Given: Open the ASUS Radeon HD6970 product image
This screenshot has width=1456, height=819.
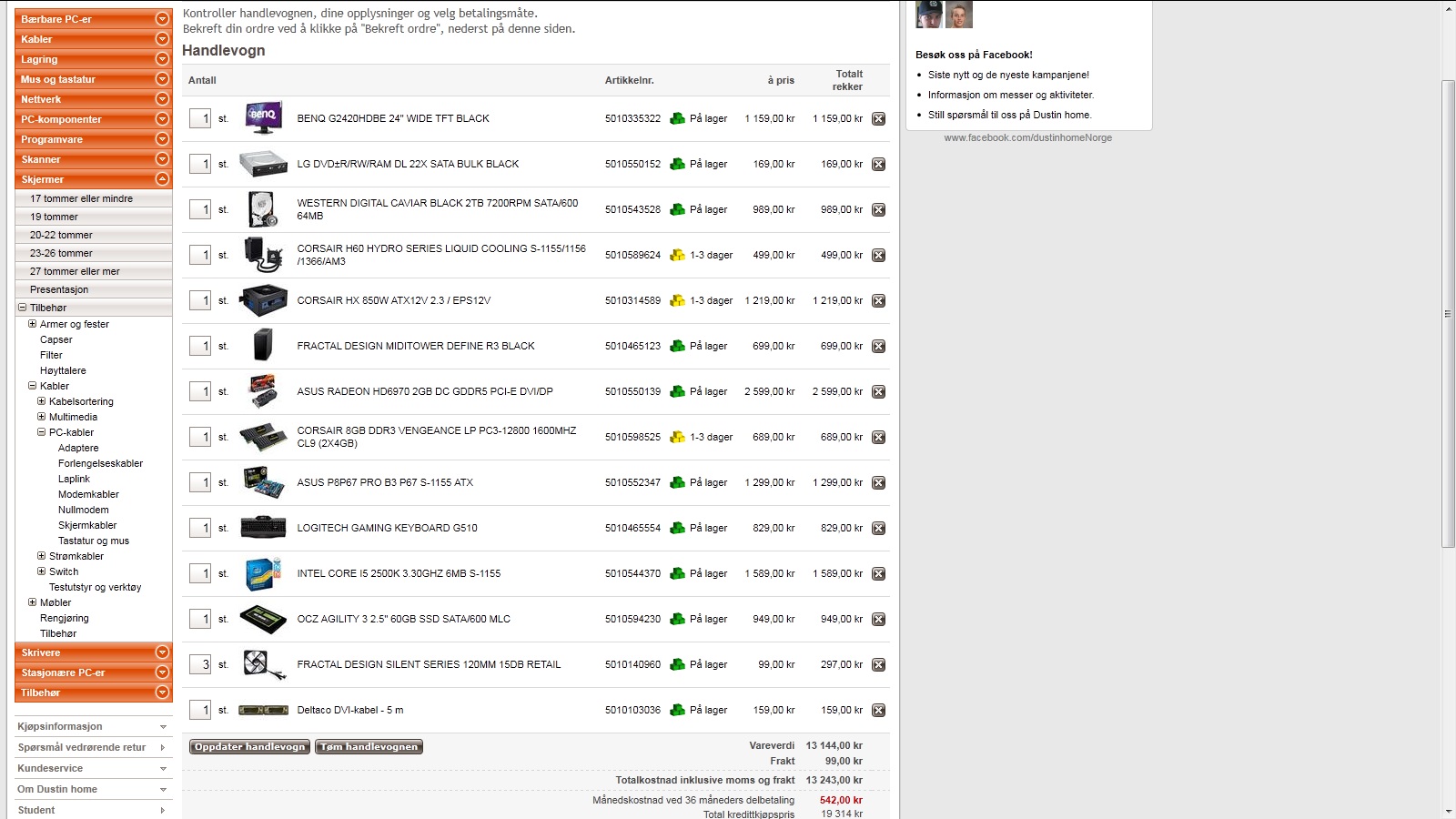Looking at the screenshot, I should coord(263,391).
